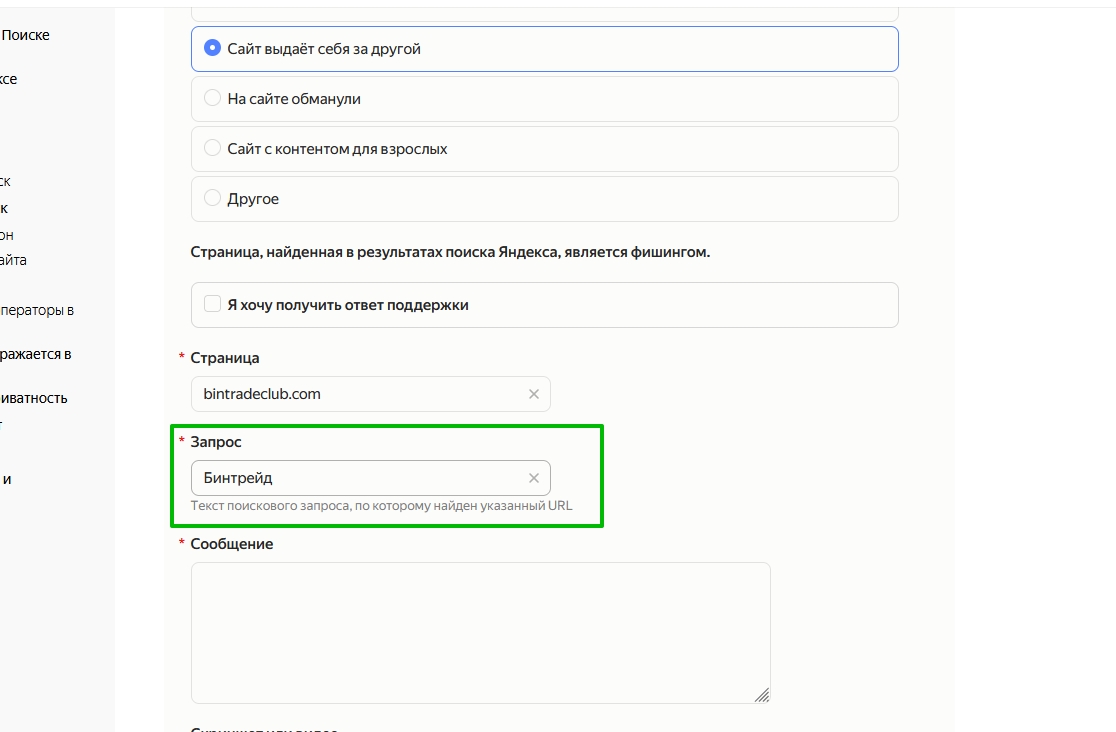1116x732 pixels.
Task: Go to the sidebar item ending in 'йта'
Action: (13, 260)
